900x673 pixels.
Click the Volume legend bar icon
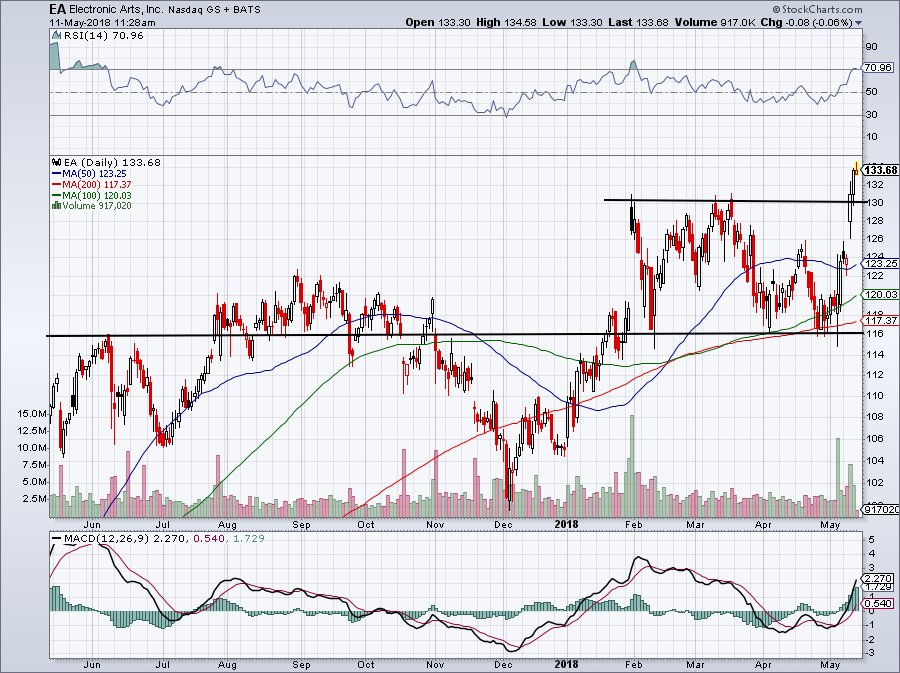point(56,205)
